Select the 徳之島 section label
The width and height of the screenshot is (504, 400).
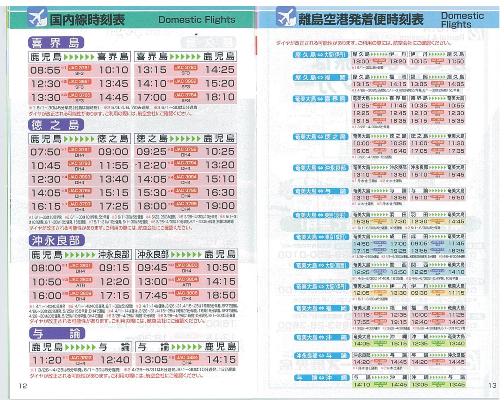[x=56, y=125]
